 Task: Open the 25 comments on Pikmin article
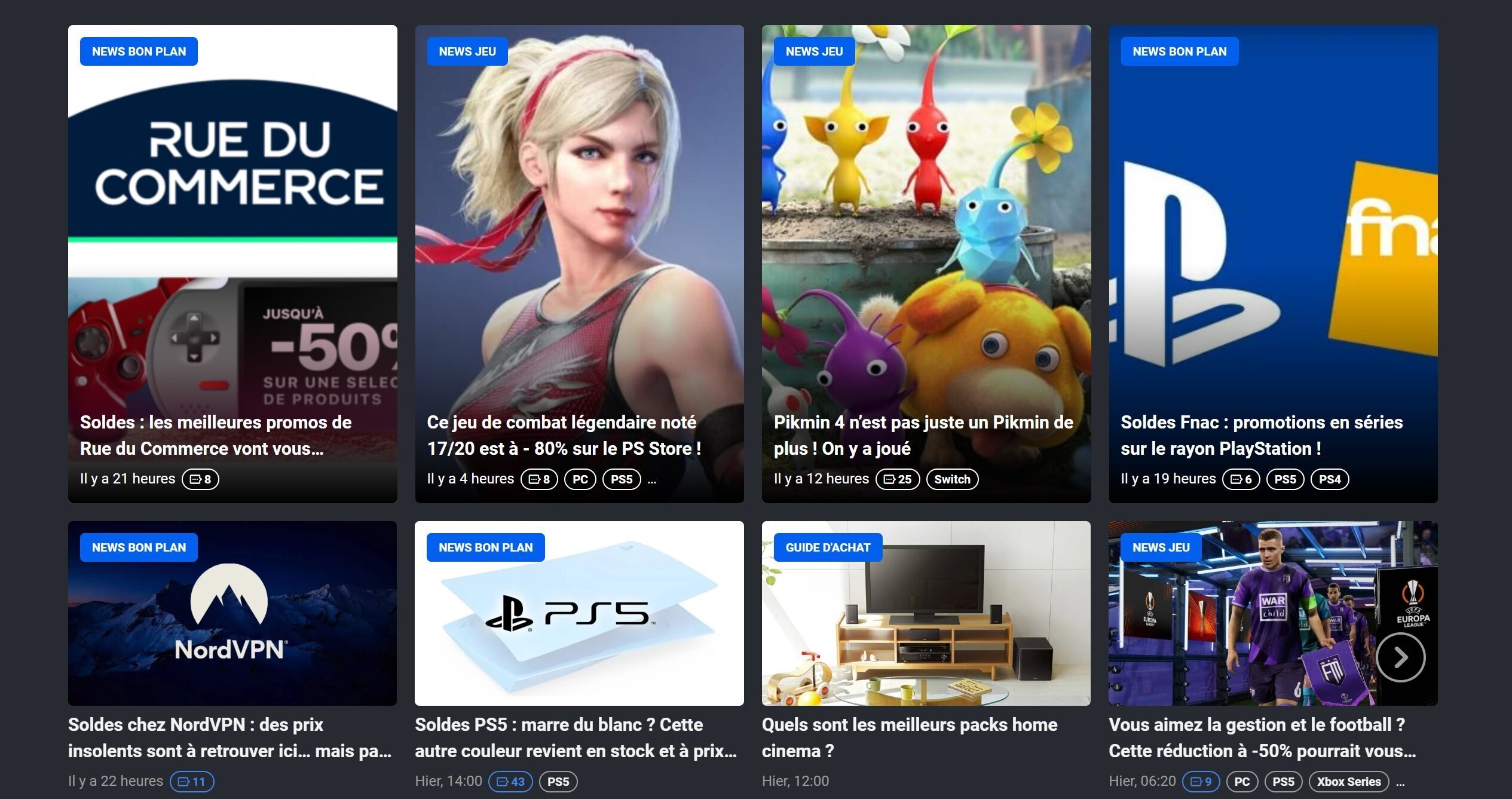tap(897, 479)
